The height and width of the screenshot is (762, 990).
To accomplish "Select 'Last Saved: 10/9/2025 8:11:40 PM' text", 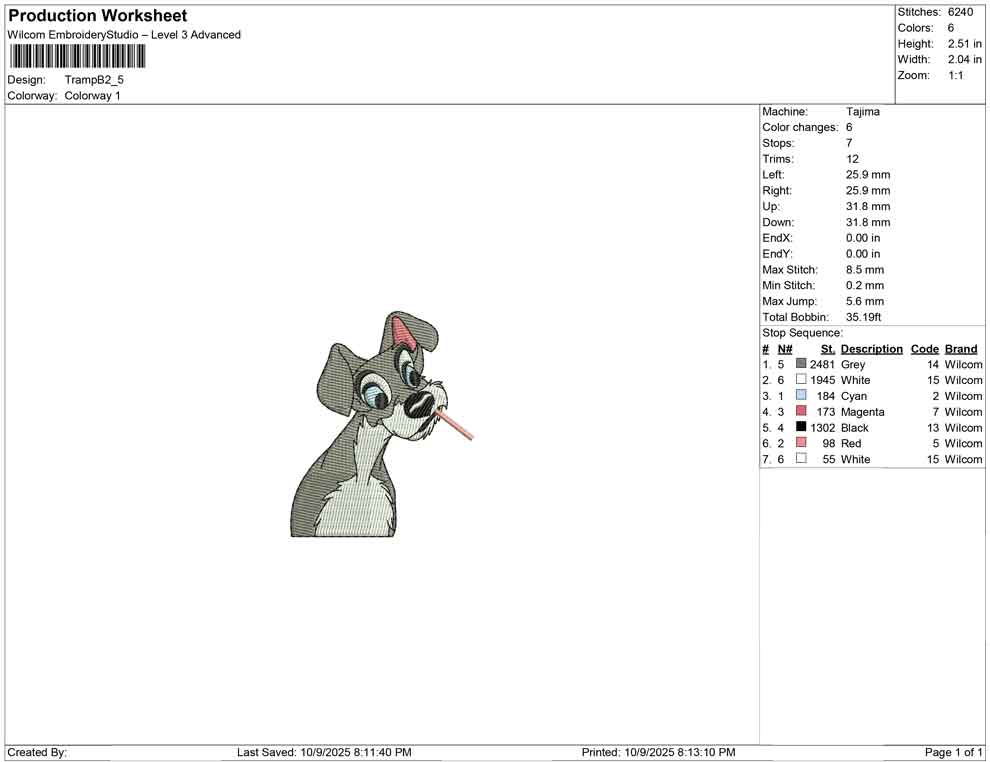I will (324, 752).
